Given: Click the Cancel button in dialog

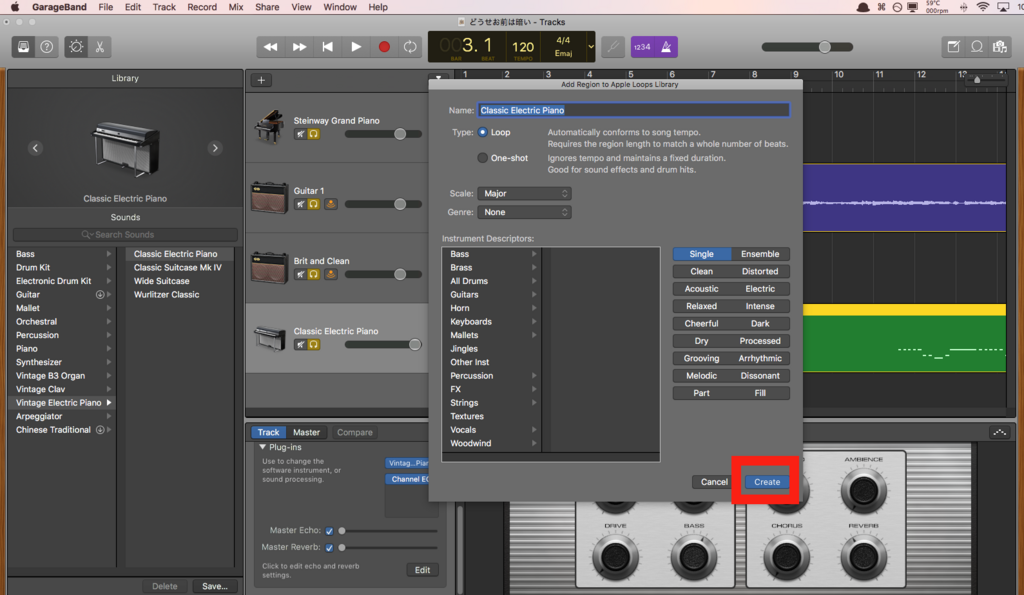Looking at the screenshot, I should (x=714, y=482).
